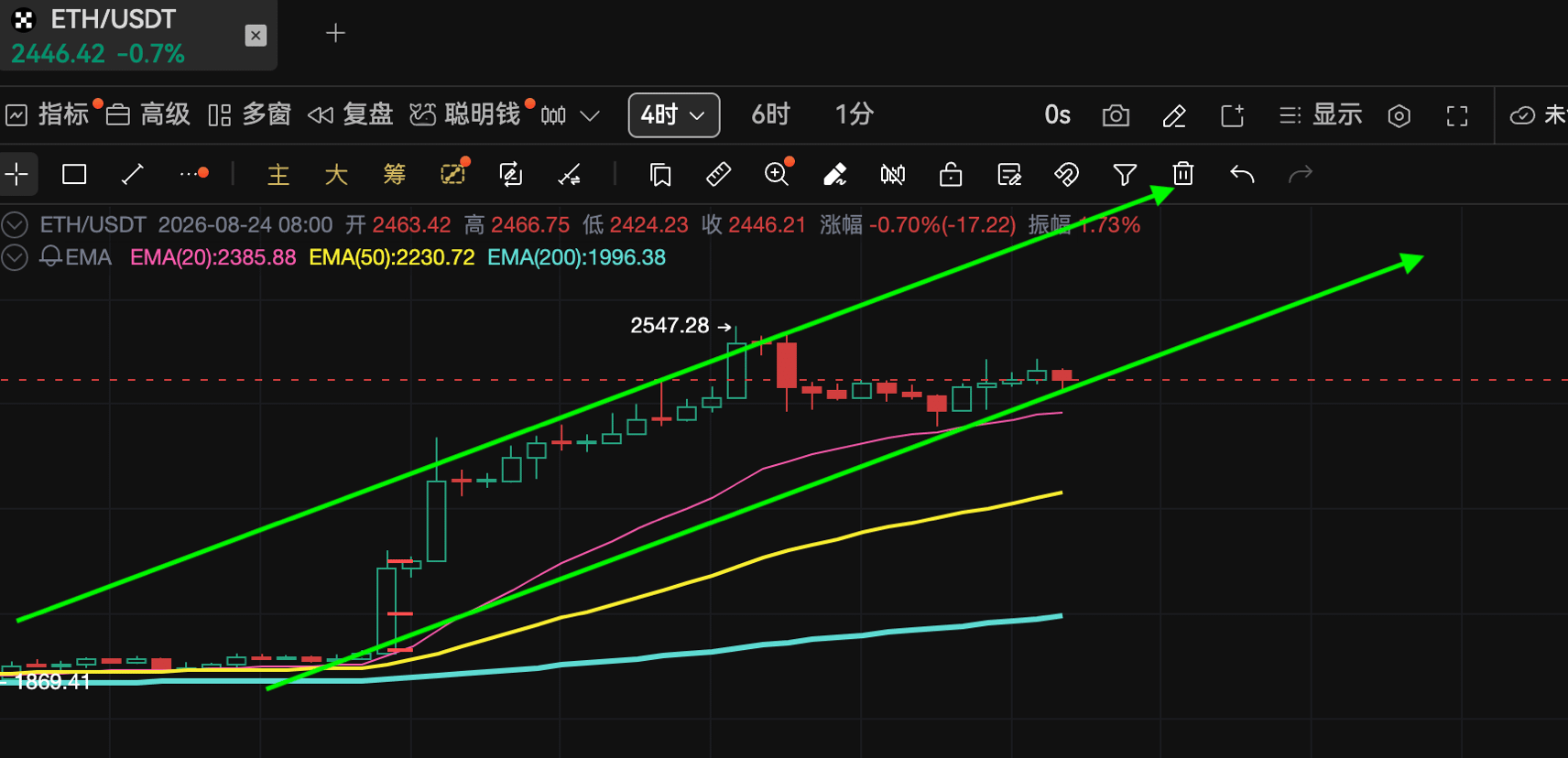
Task: Click the add-to-new-window share icon
Action: [1233, 115]
